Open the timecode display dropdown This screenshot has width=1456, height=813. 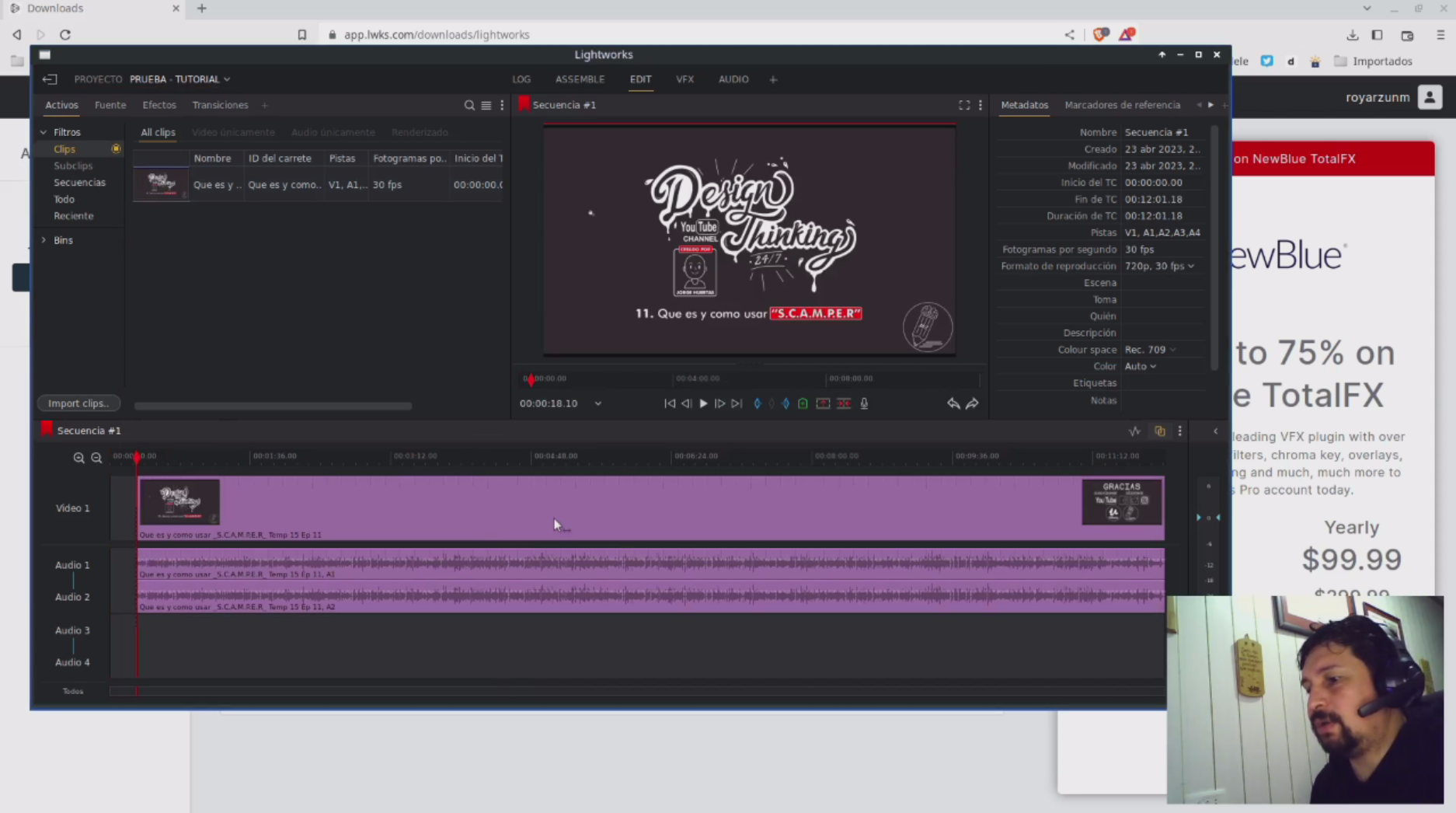[x=598, y=403]
